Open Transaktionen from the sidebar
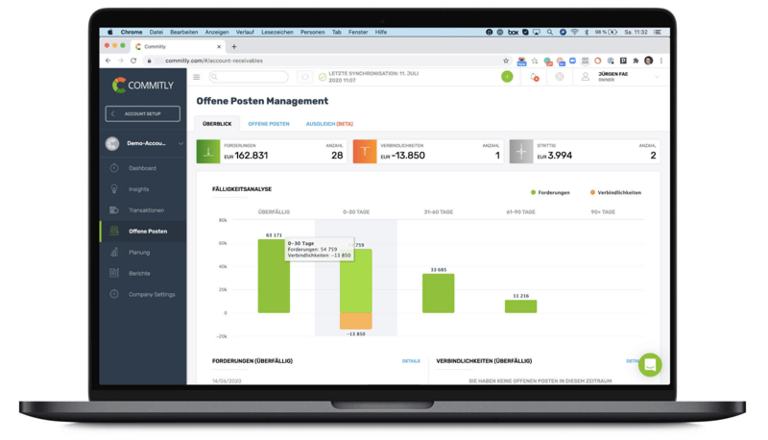The width and height of the screenshot is (768, 440). click(115, 210)
